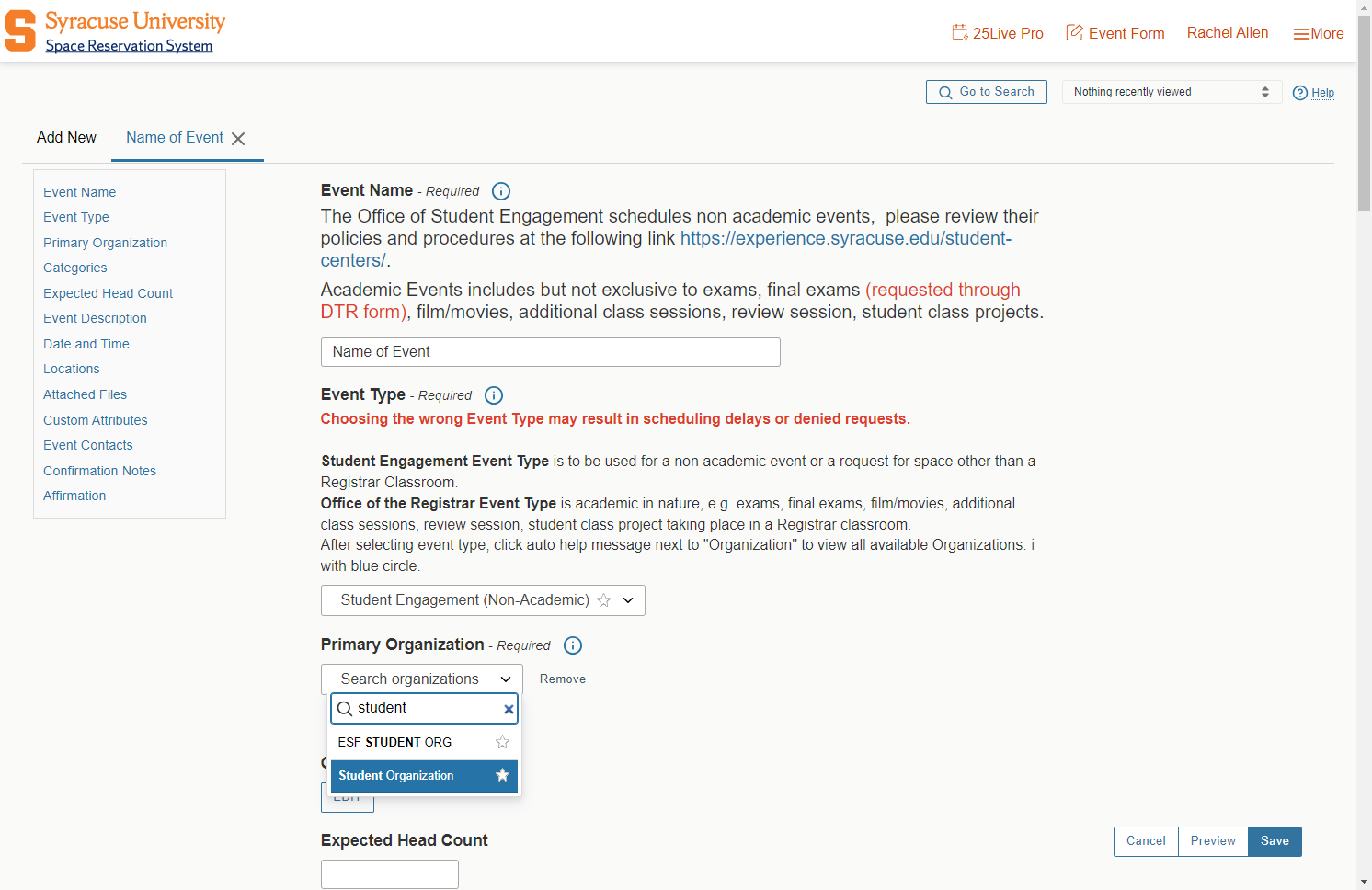1372x890 pixels.
Task: Click into the organization search field
Action: coord(424,708)
